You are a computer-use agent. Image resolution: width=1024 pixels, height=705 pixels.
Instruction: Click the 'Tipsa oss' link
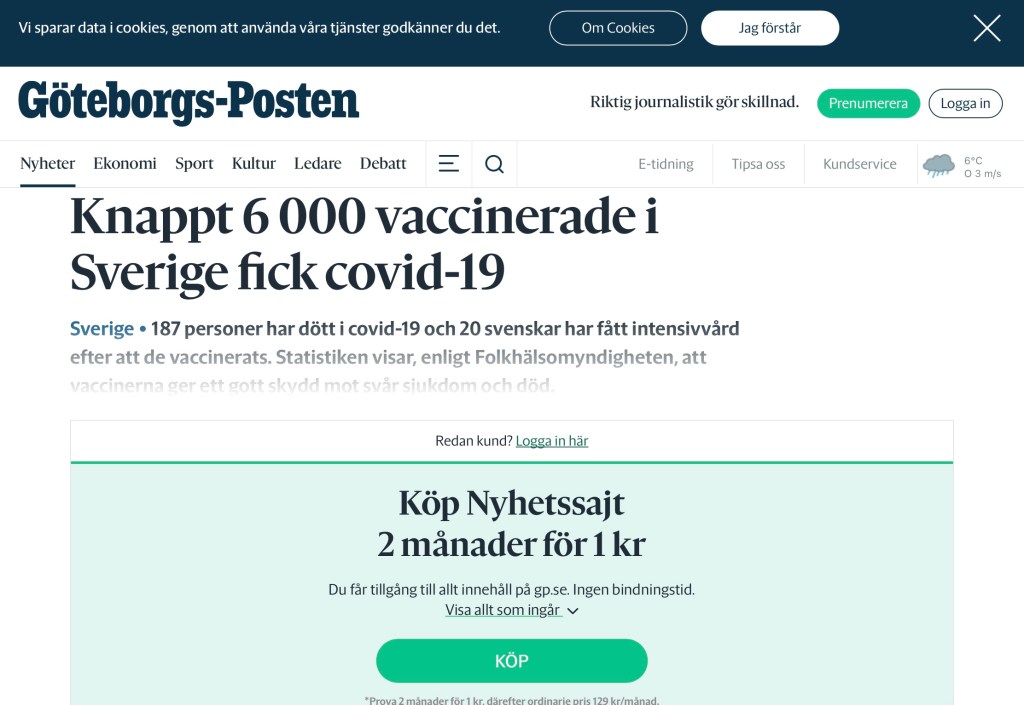[758, 164]
